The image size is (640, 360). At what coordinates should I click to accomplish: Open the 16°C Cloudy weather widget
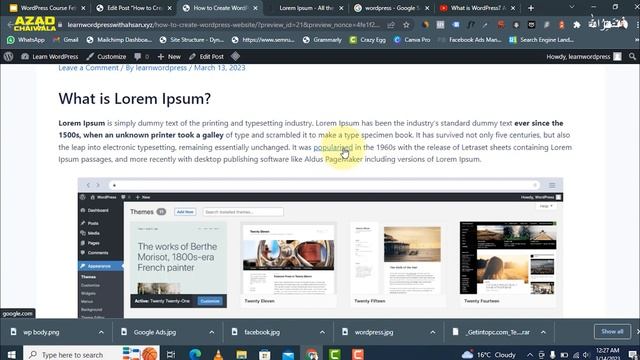tap(489, 355)
